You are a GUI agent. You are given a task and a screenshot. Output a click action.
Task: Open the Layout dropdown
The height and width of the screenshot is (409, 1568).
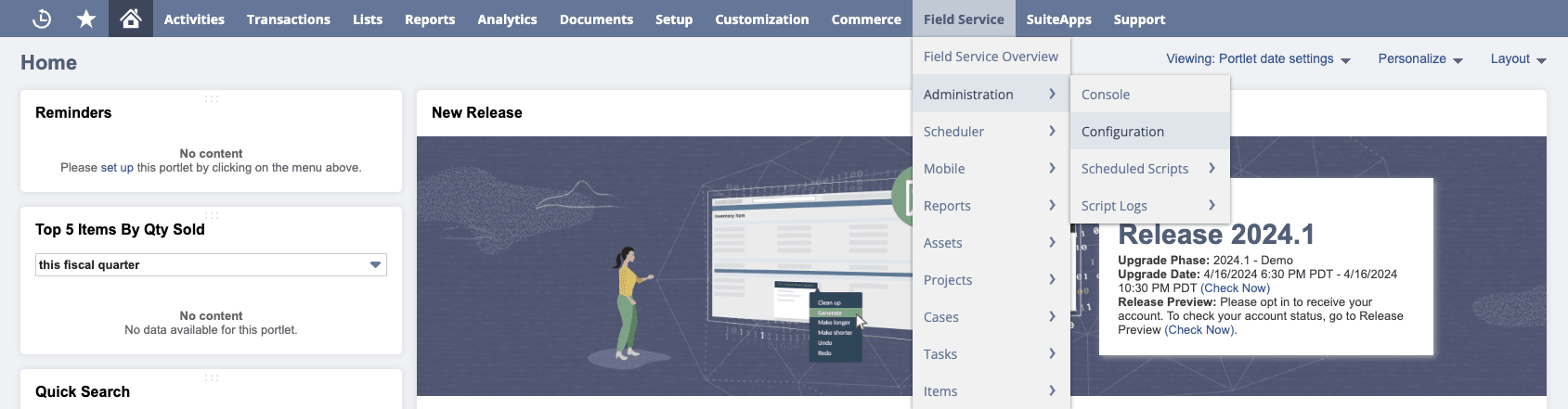pyautogui.click(x=1518, y=58)
